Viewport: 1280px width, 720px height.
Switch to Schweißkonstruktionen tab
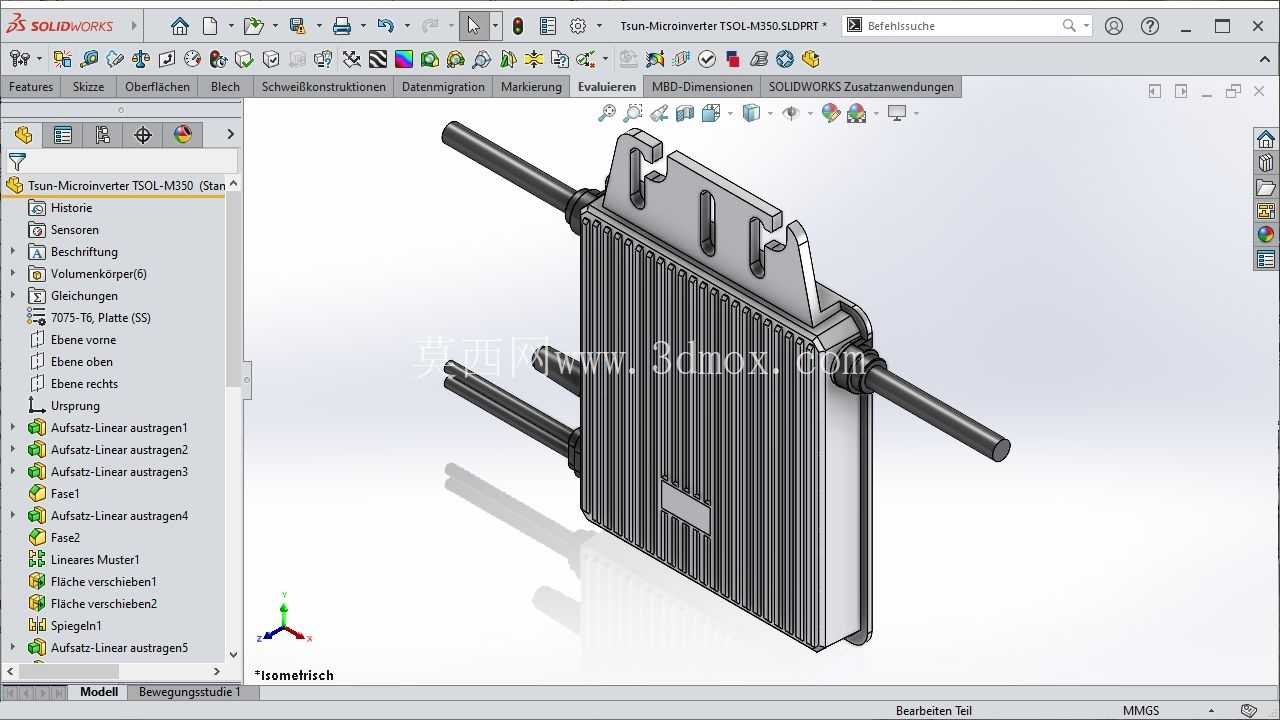(324, 87)
